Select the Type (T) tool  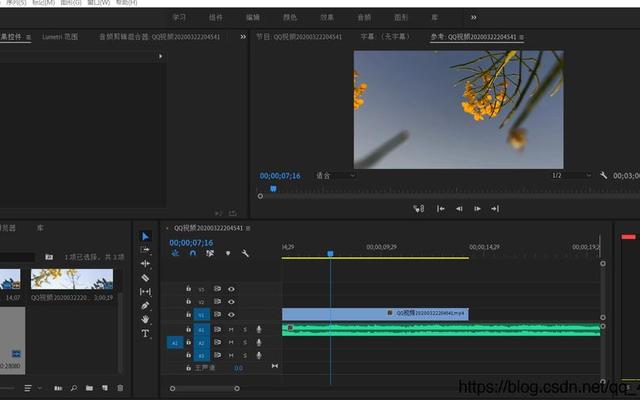[x=145, y=333]
